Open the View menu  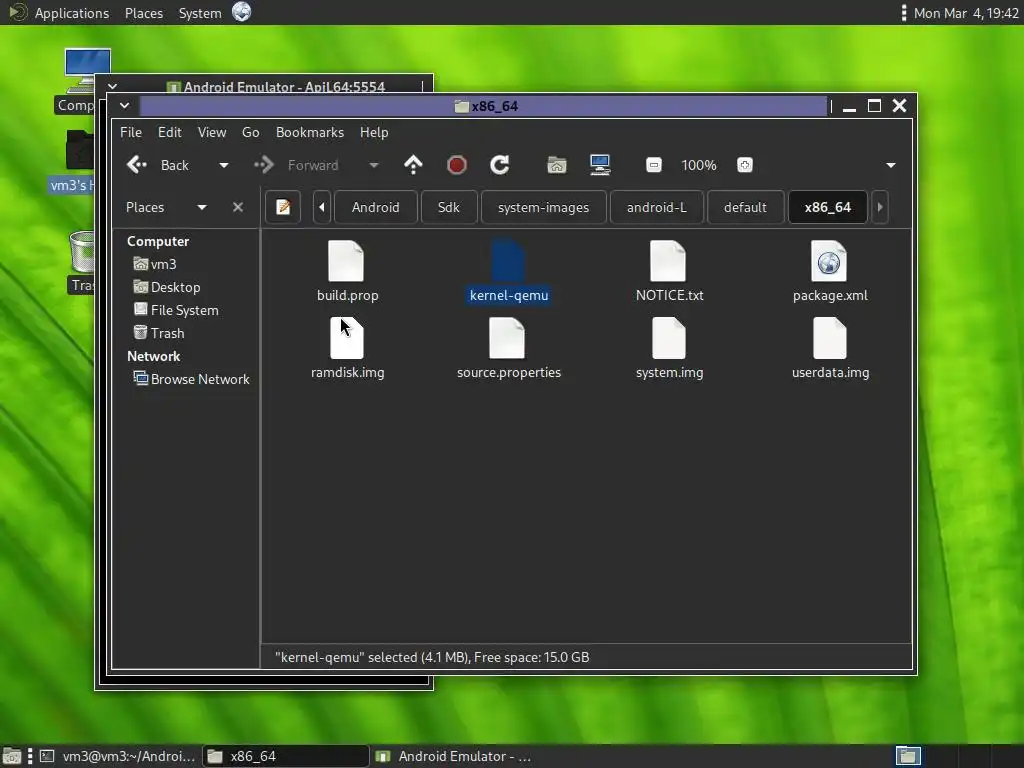212,132
